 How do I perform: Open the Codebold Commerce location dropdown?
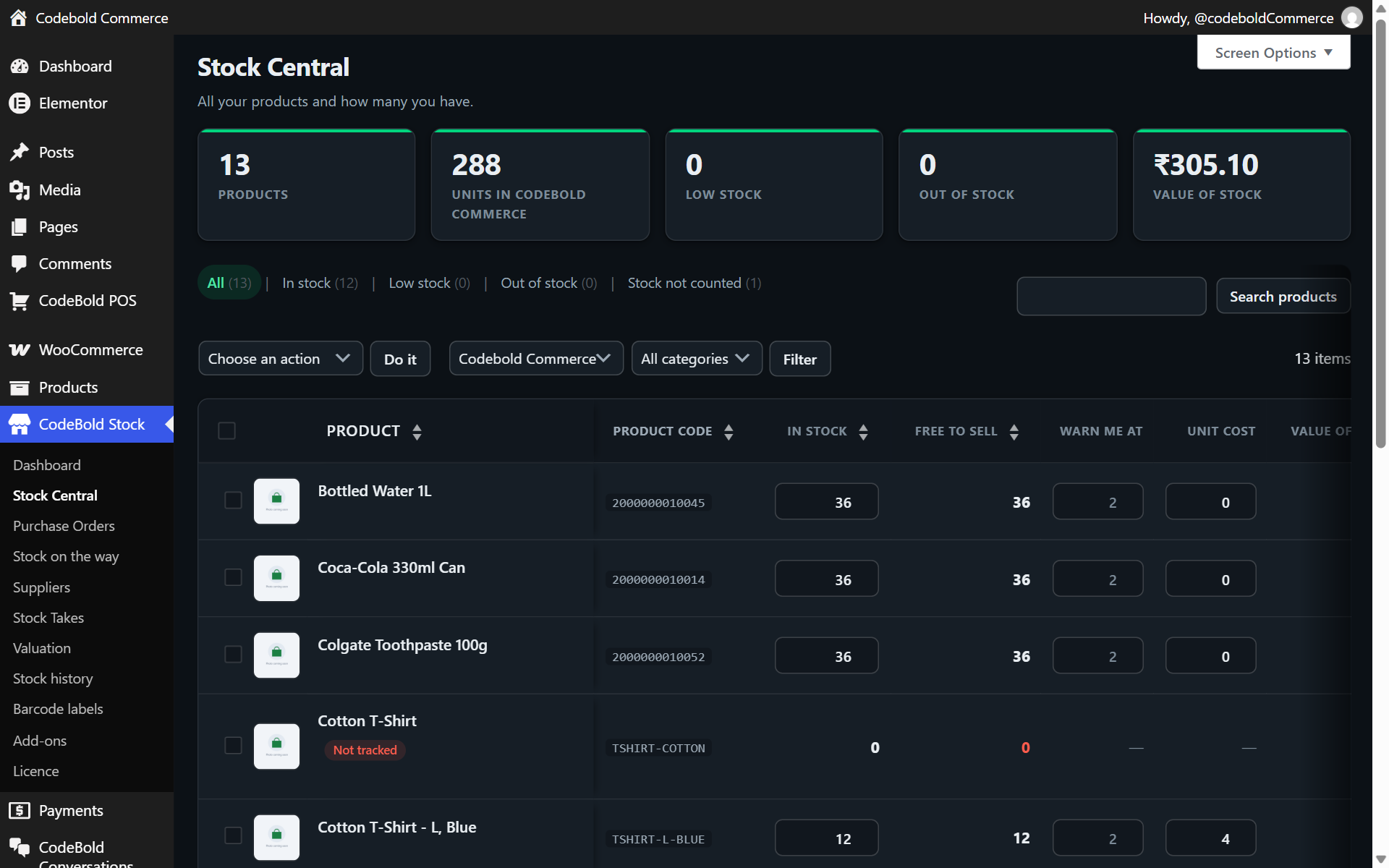point(536,358)
